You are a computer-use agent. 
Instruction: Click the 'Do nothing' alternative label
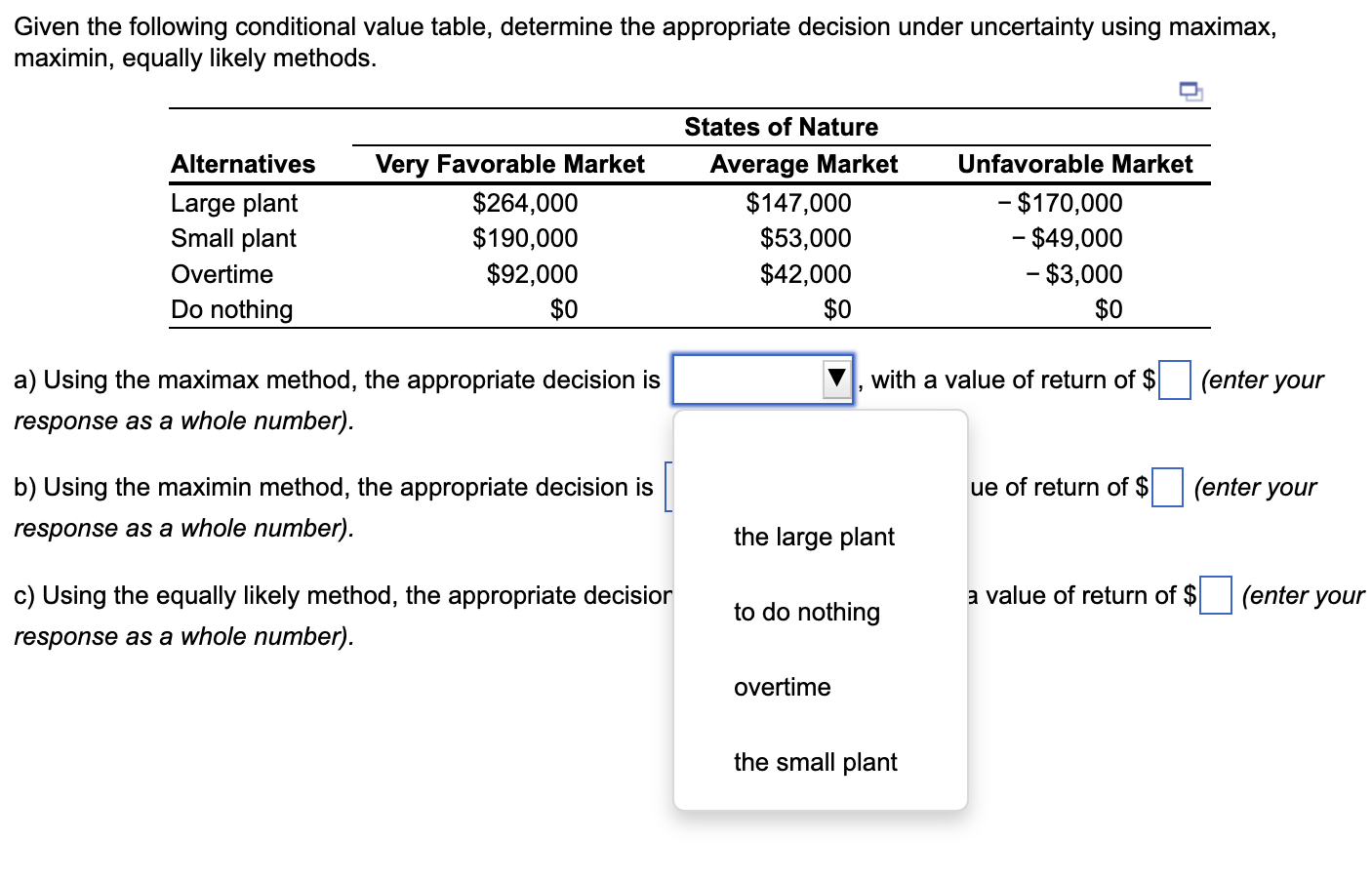tap(231, 309)
